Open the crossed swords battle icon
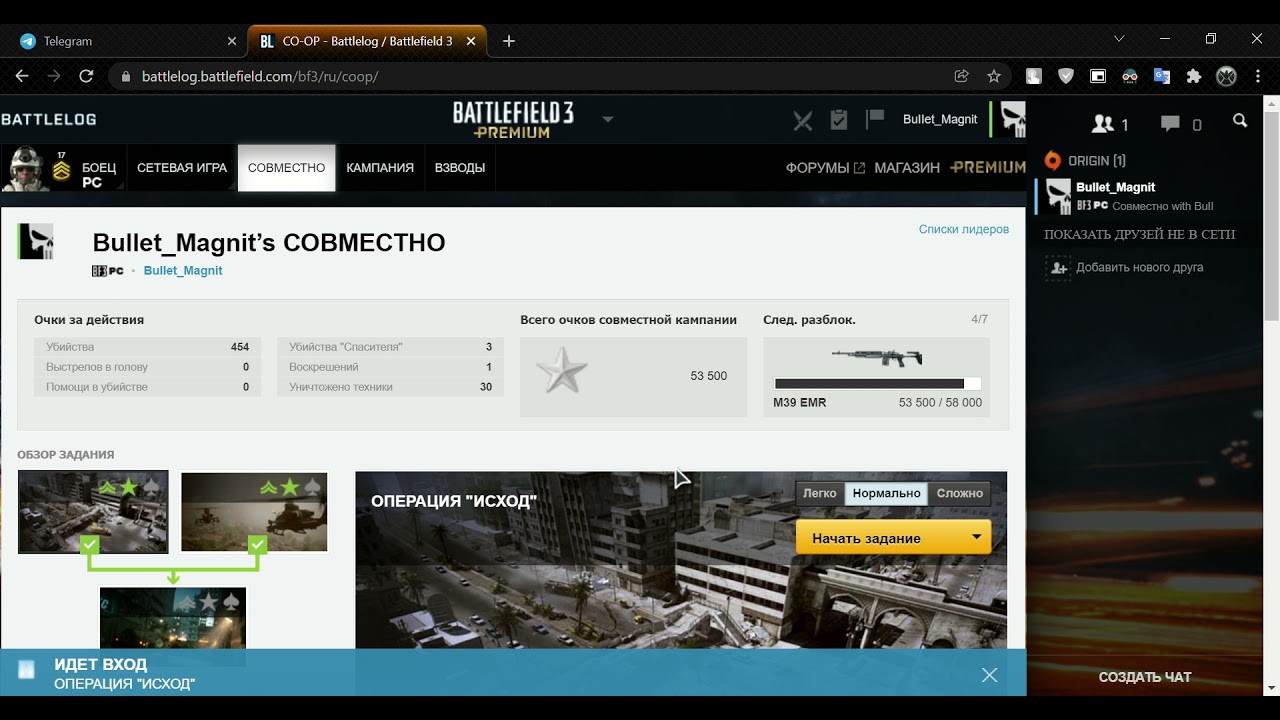 (803, 120)
